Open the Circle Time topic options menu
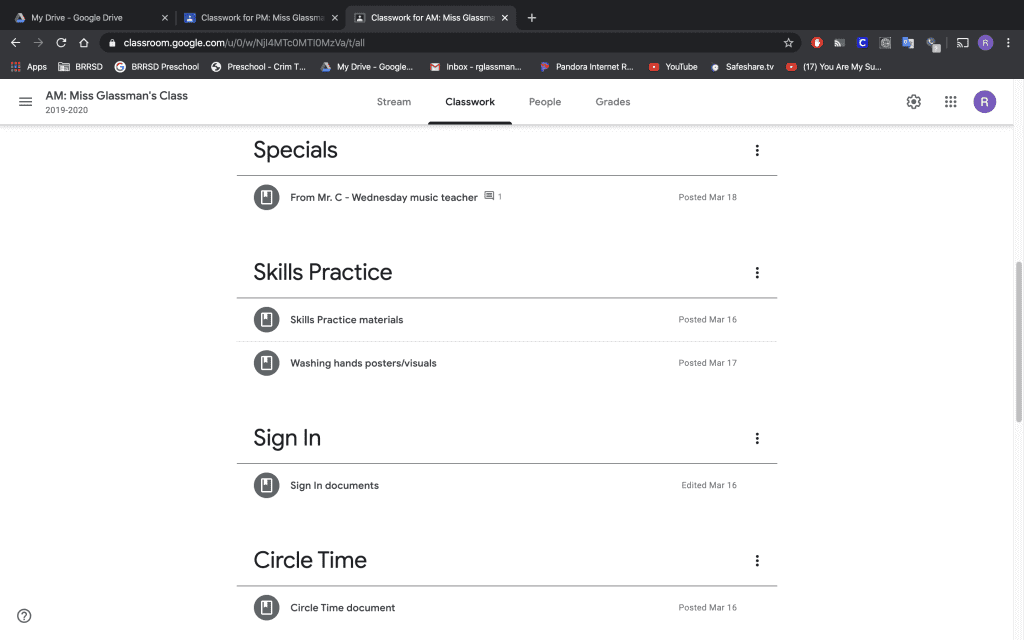Screen dimensions: 1024x640 tap(757, 560)
